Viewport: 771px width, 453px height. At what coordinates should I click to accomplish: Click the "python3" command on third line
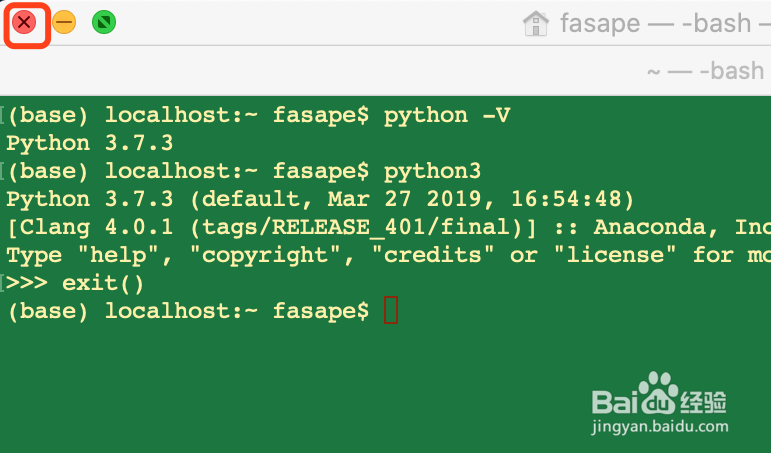[x=432, y=172]
